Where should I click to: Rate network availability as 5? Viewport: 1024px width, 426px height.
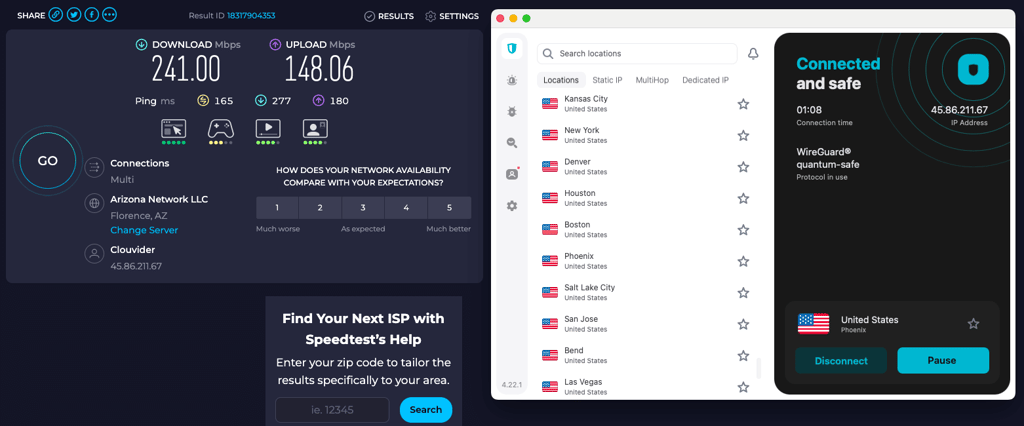449,208
